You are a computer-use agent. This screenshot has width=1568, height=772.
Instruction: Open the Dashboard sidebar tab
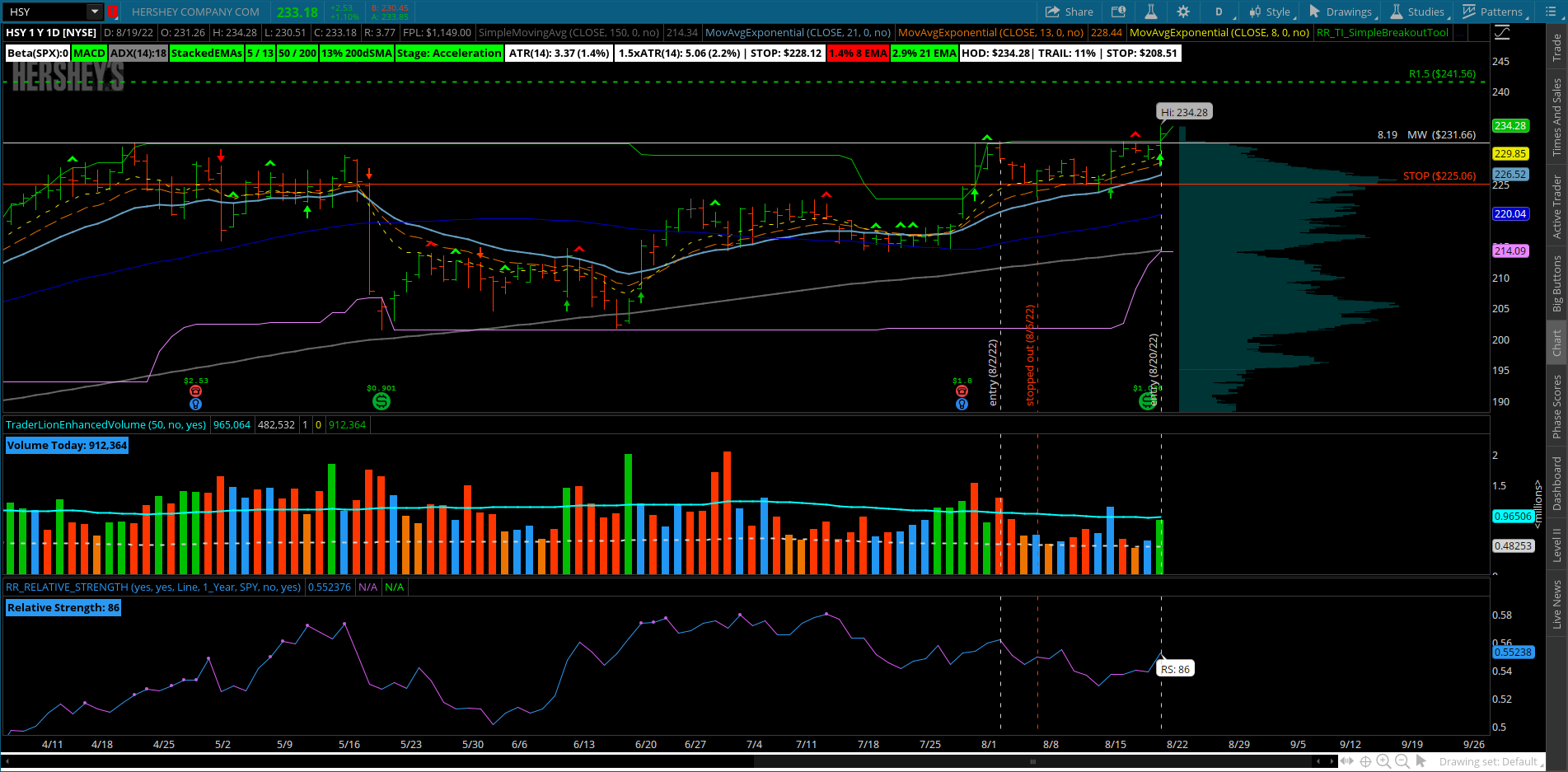point(1556,484)
